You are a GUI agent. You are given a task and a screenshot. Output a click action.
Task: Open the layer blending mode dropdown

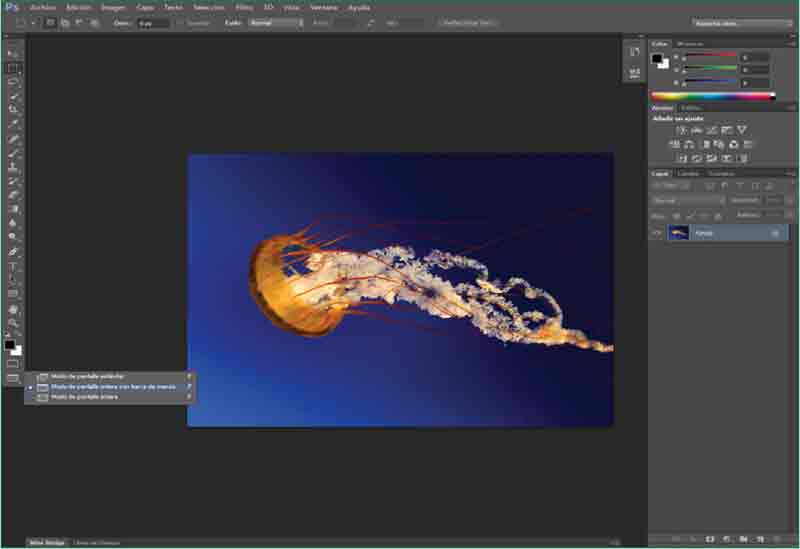[688, 200]
